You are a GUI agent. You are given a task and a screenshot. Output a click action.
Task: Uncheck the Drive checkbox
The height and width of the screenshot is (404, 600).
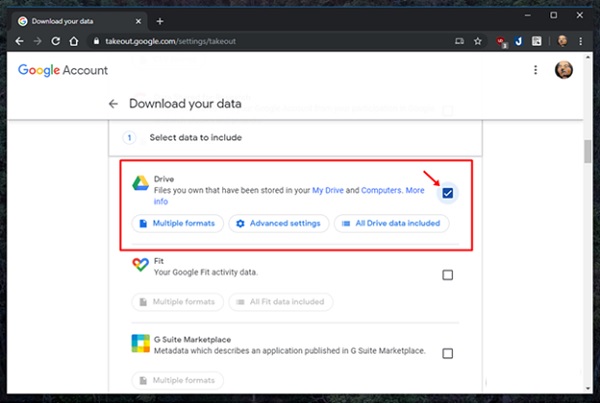[x=447, y=193]
